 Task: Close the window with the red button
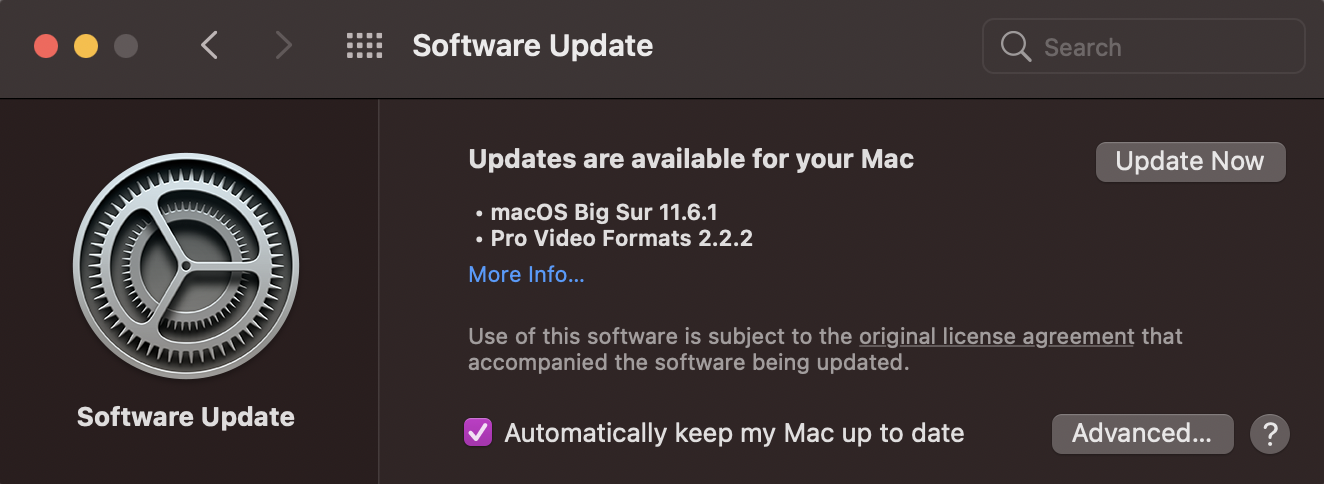[46, 46]
